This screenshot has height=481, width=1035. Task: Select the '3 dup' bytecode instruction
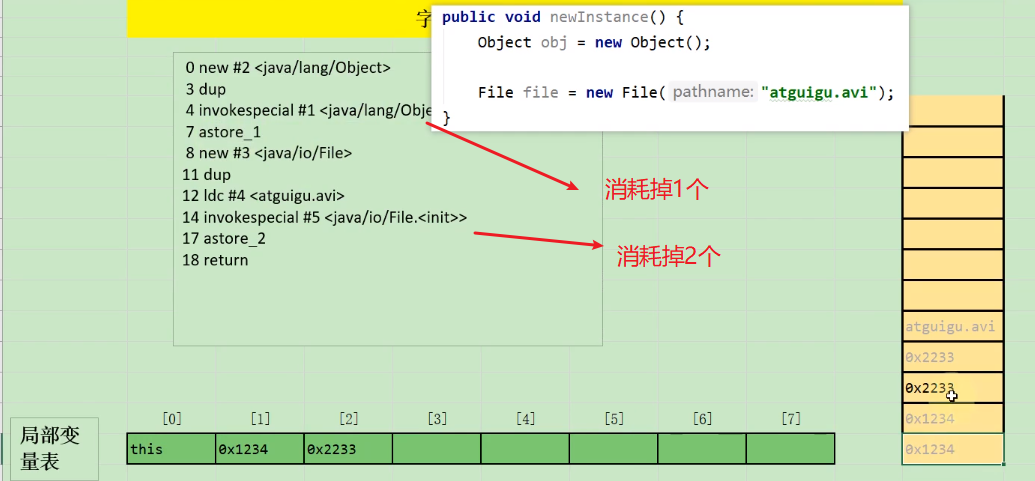[205, 89]
